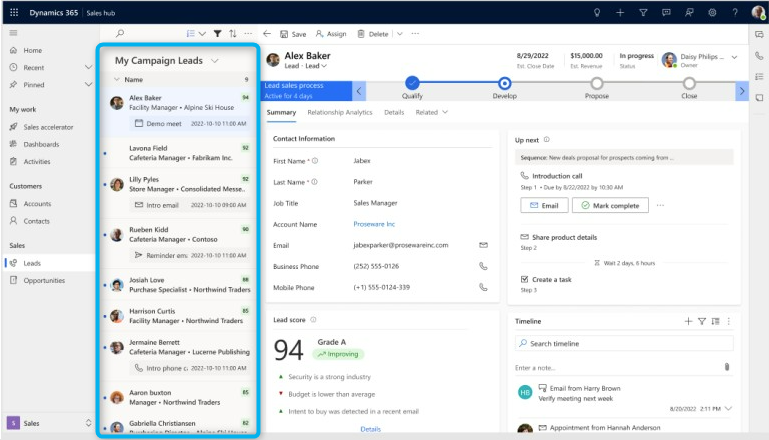
Task: Switch to the Details tab
Action: point(394,112)
